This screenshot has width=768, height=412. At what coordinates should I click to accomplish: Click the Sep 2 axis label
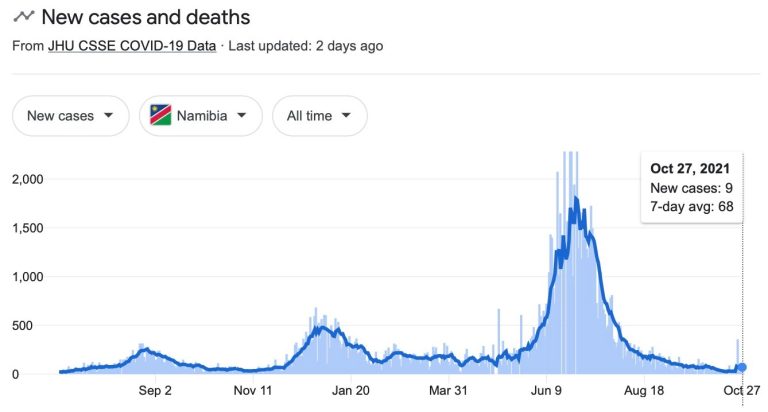pos(155,391)
